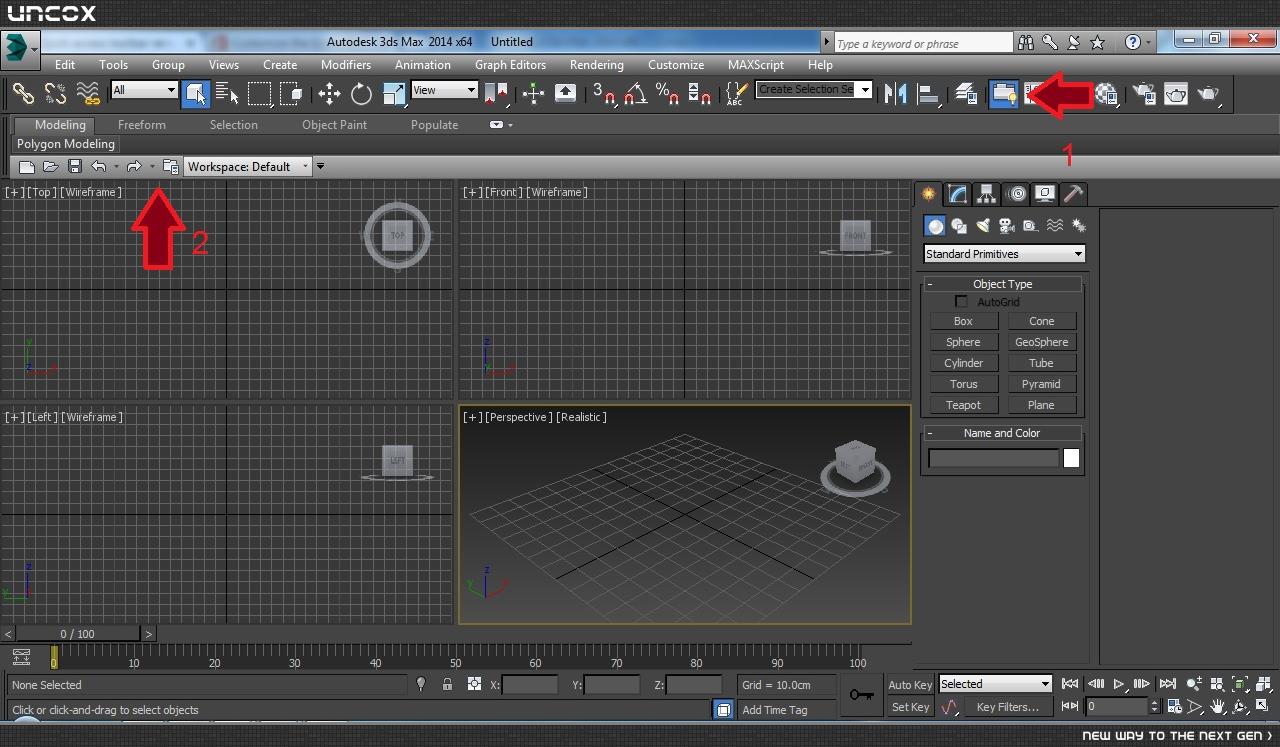Viewport: 1280px width, 747px height.
Task: Toggle the 3D Snaps button
Action: click(603, 93)
